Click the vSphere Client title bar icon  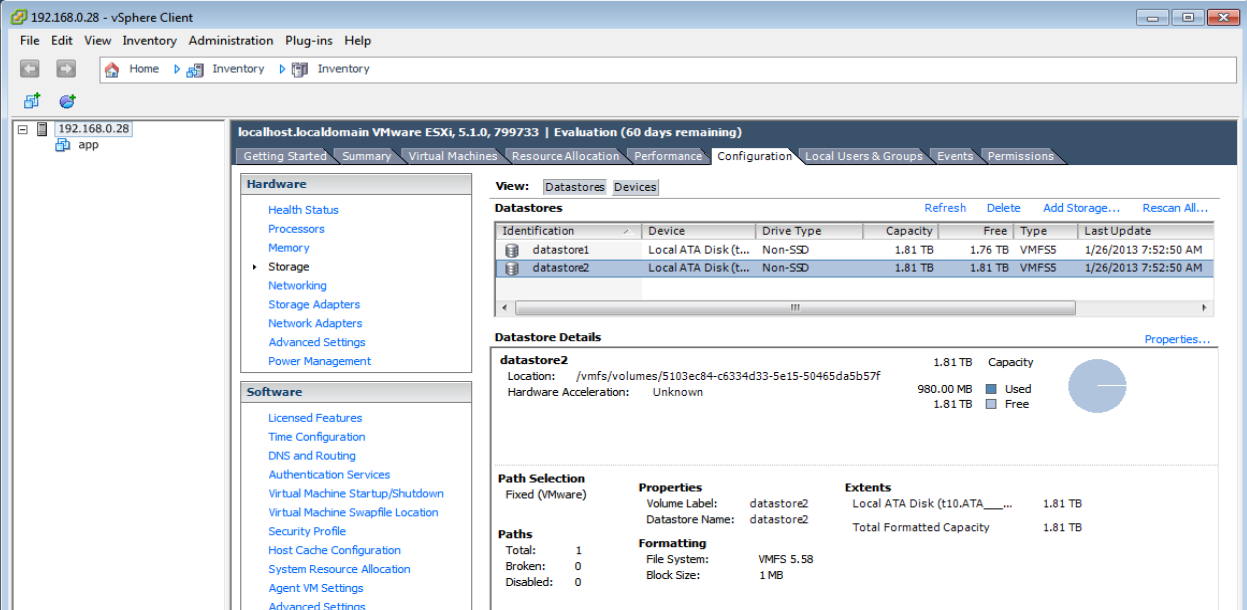pos(18,17)
